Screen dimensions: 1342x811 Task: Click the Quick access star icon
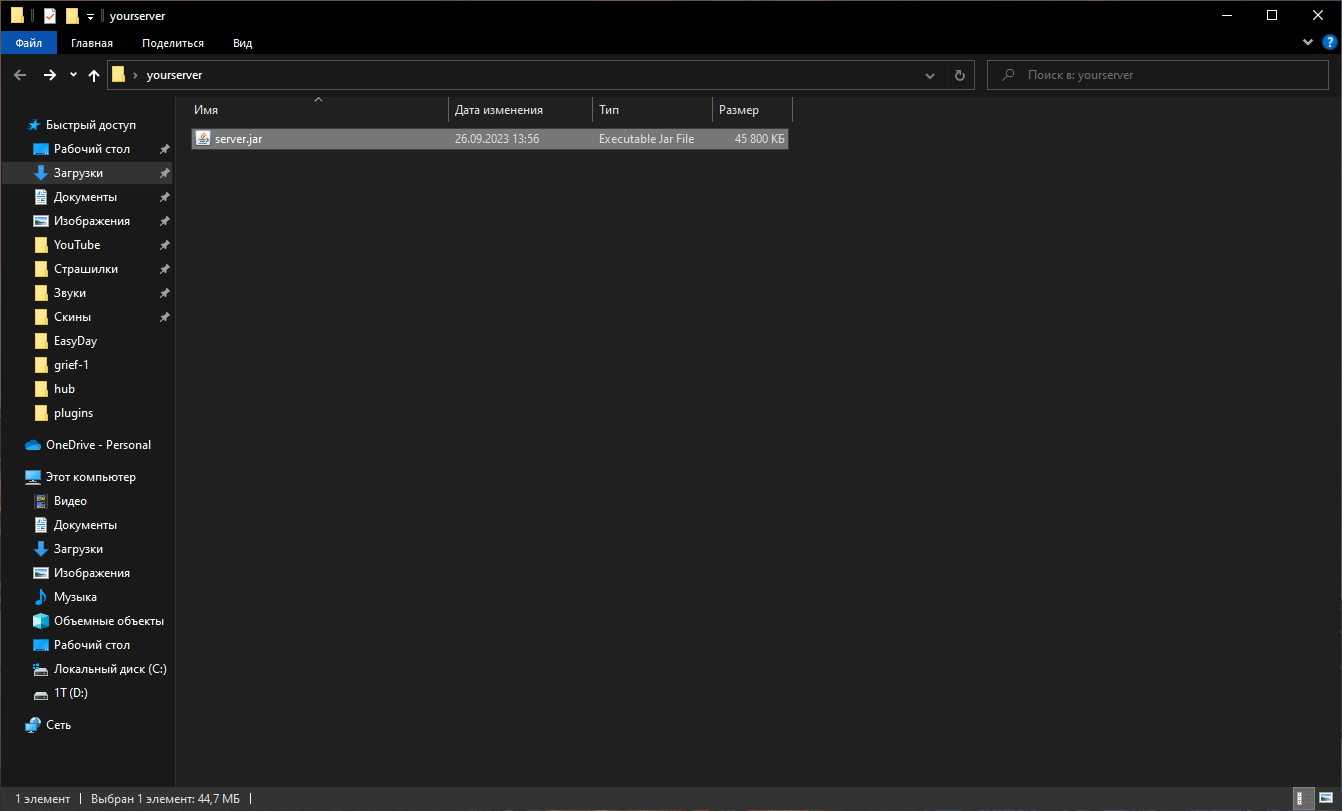pos(33,125)
